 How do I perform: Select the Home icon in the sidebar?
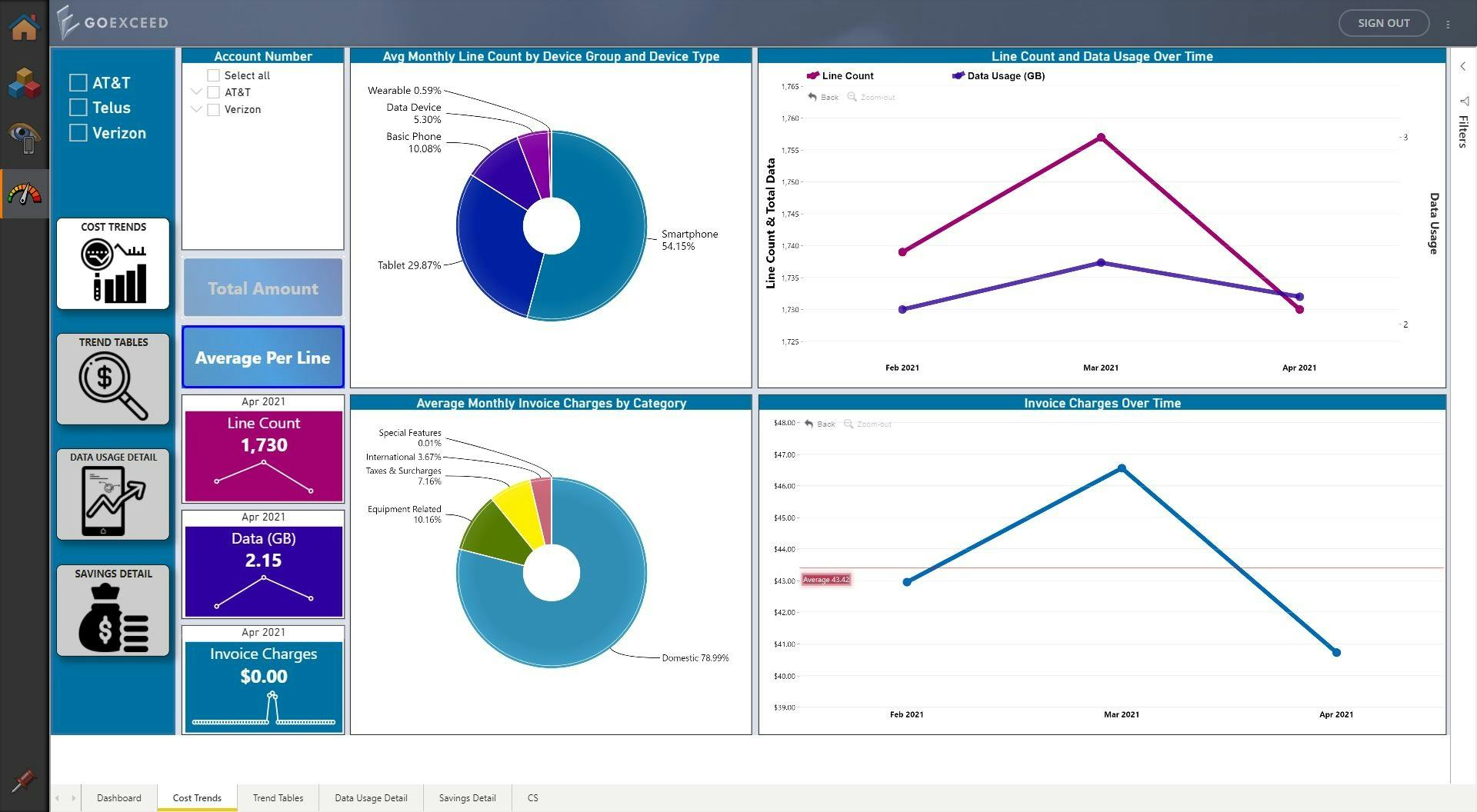pyautogui.click(x=24, y=25)
